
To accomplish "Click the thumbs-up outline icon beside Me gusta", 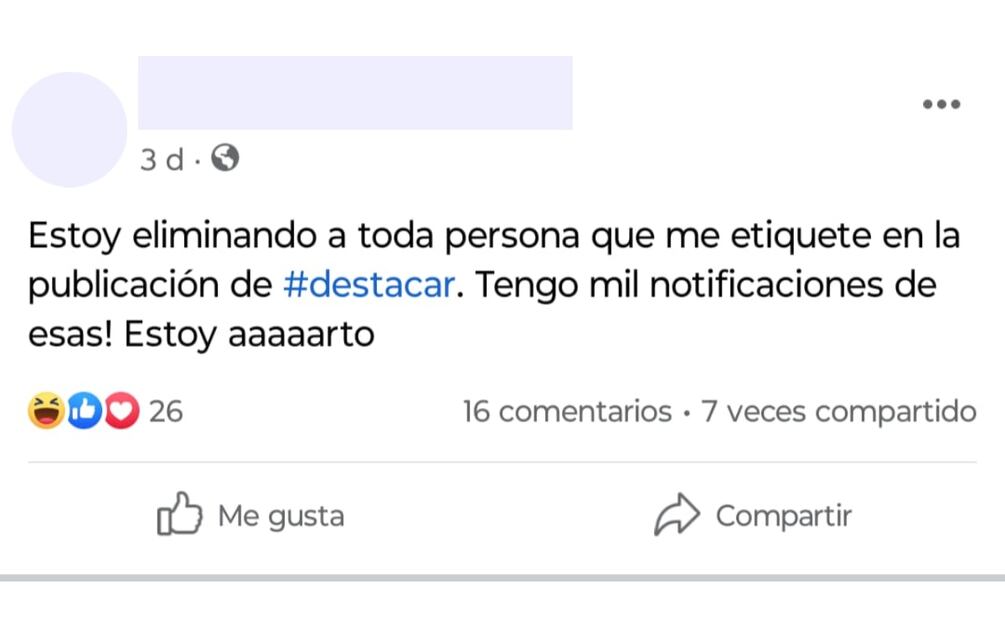I will (179, 516).
